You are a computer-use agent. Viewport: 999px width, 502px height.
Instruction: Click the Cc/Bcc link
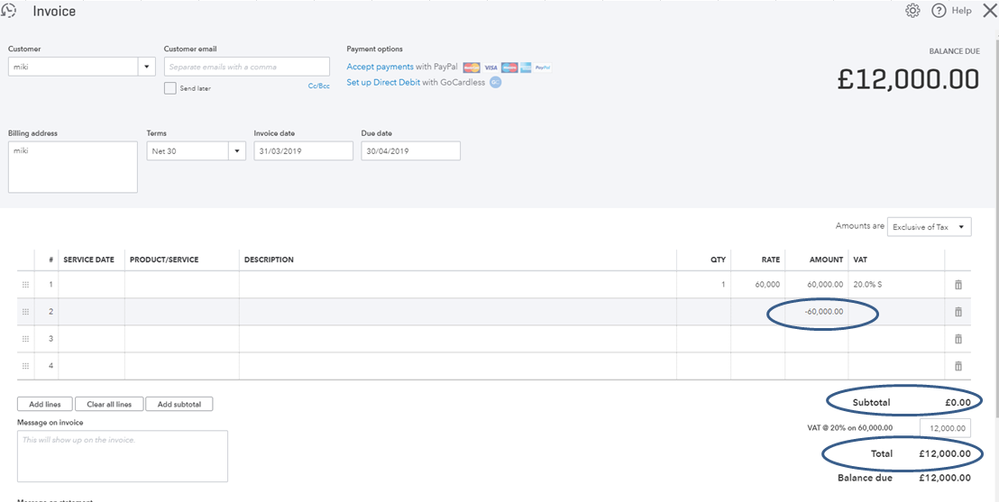coord(319,87)
